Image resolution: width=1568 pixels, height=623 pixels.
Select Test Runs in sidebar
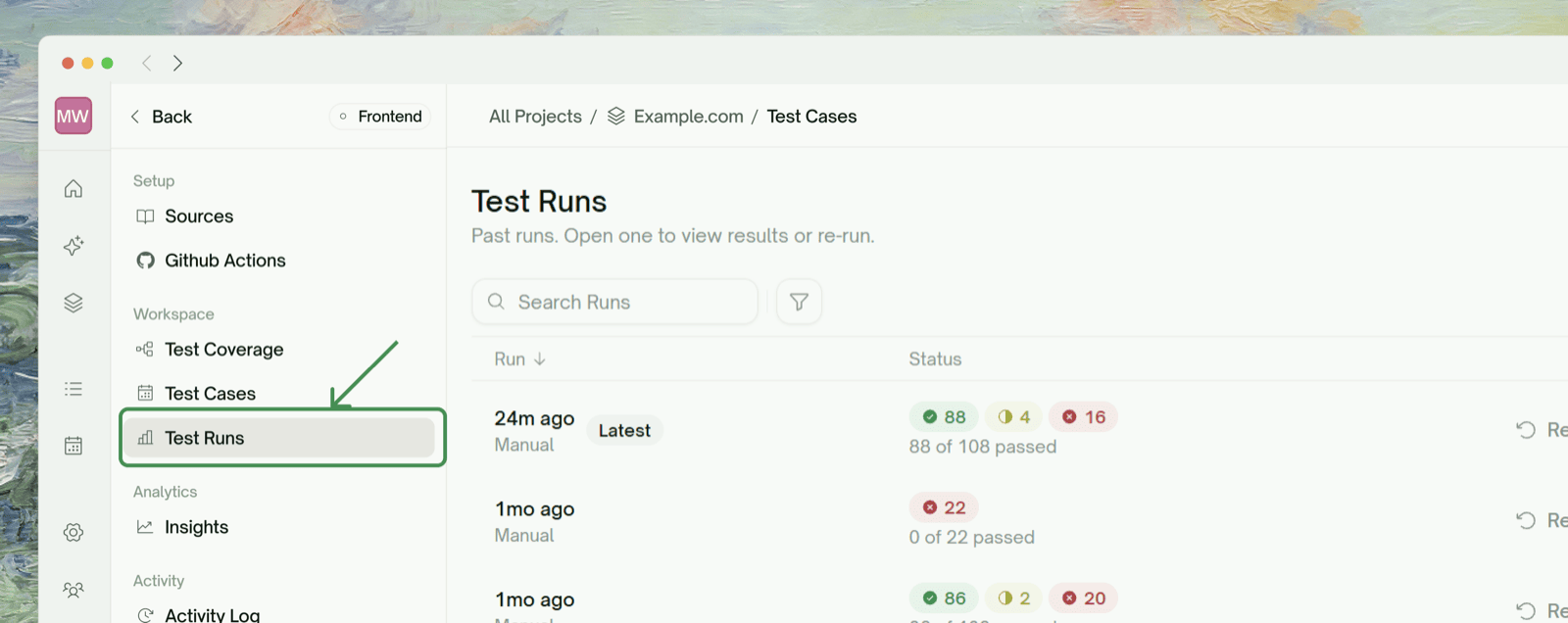pos(281,437)
